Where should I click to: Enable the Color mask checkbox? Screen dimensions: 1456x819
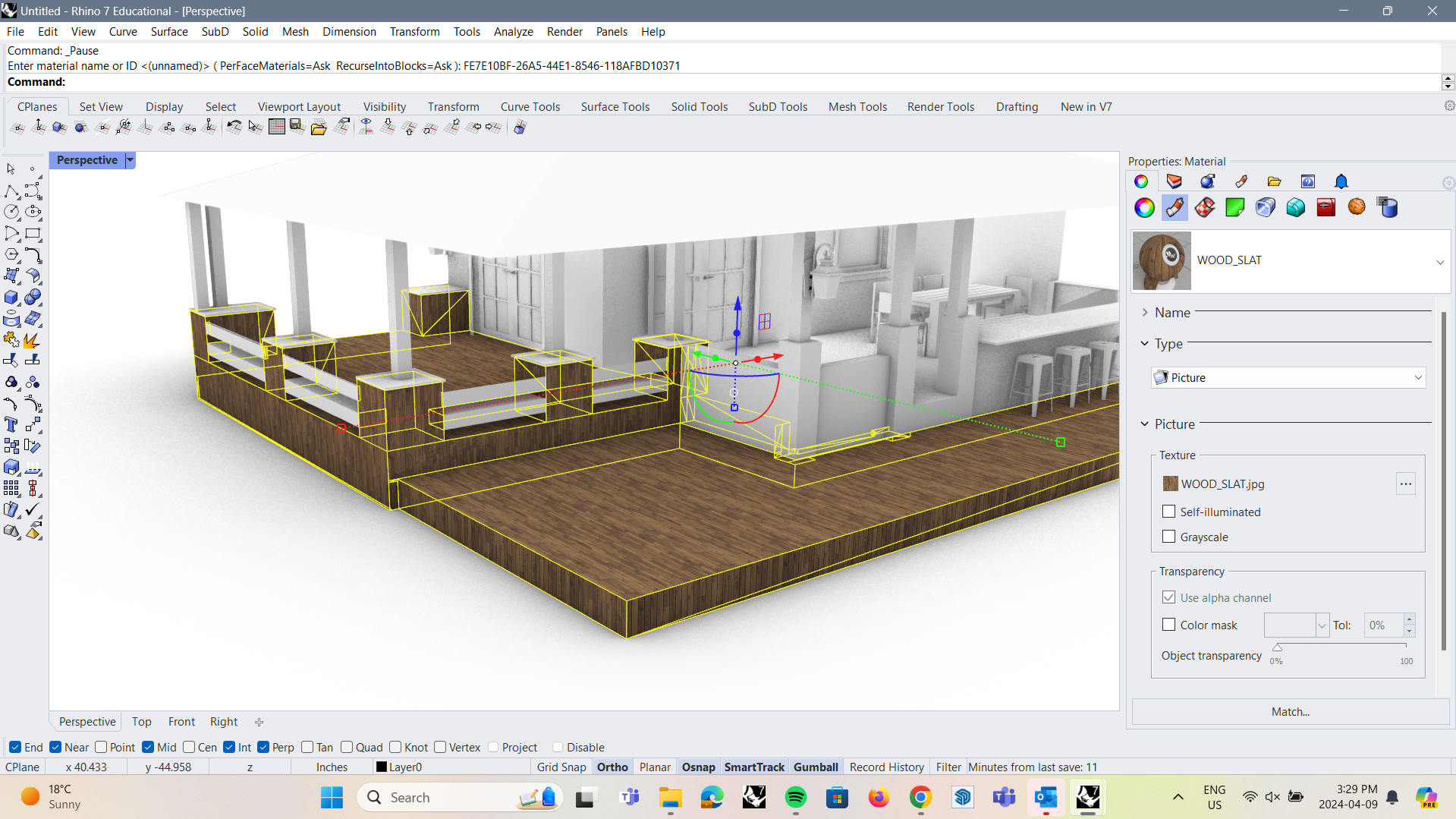(1168, 625)
